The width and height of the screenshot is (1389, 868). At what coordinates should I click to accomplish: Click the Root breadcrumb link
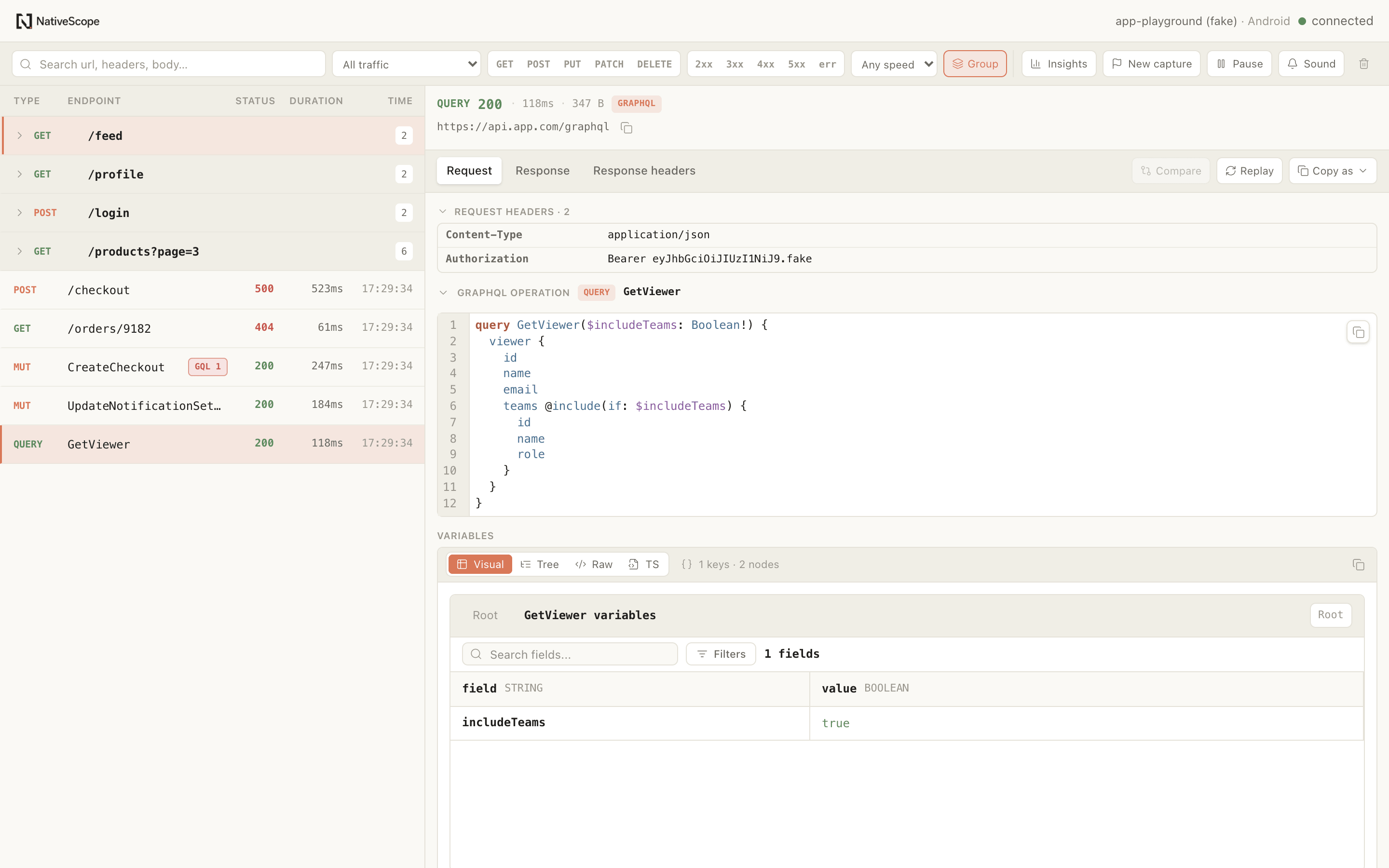(485, 615)
